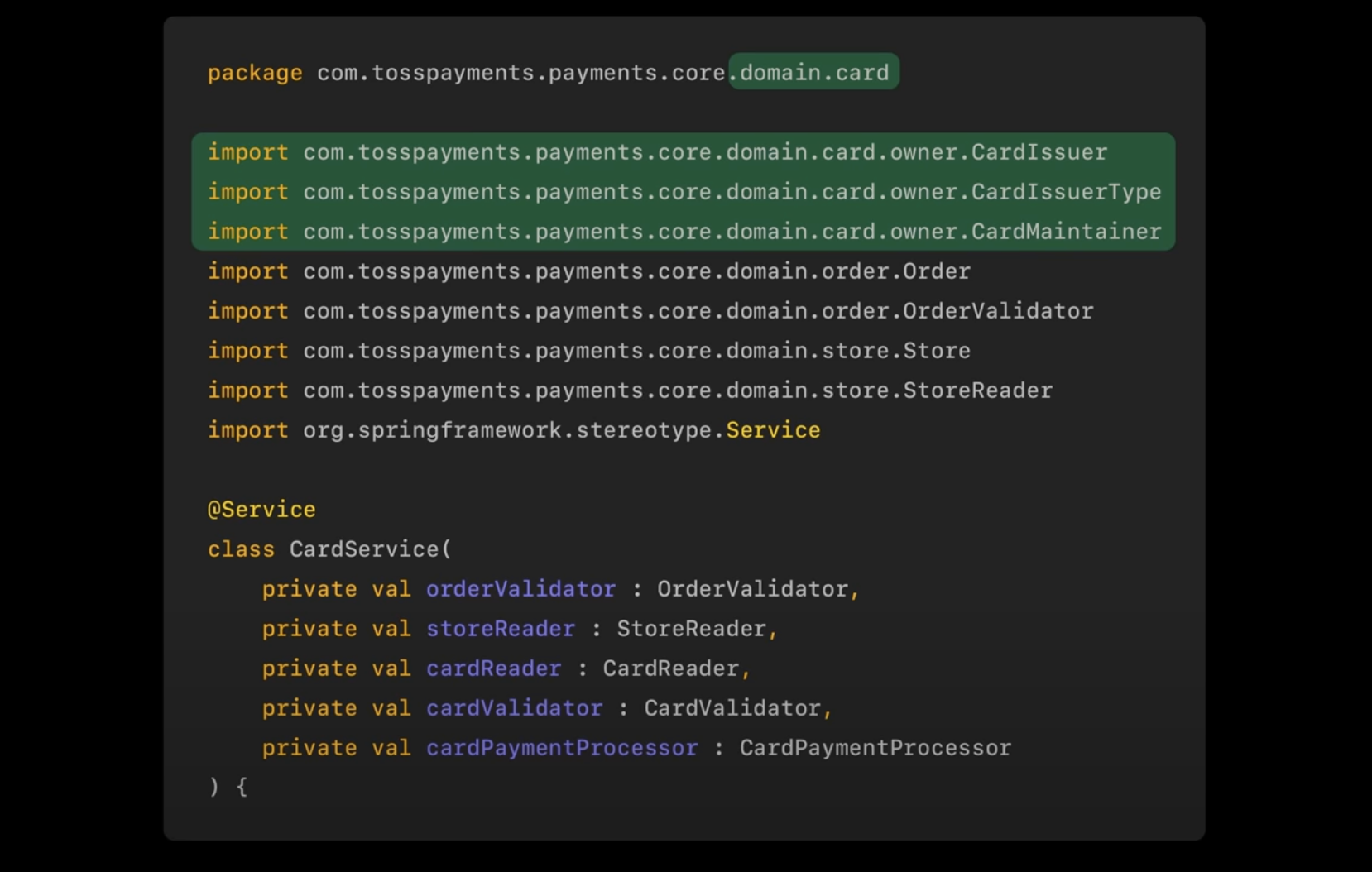Image resolution: width=1372 pixels, height=872 pixels.
Task: Click the Order class in the order import
Action: [936, 271]
